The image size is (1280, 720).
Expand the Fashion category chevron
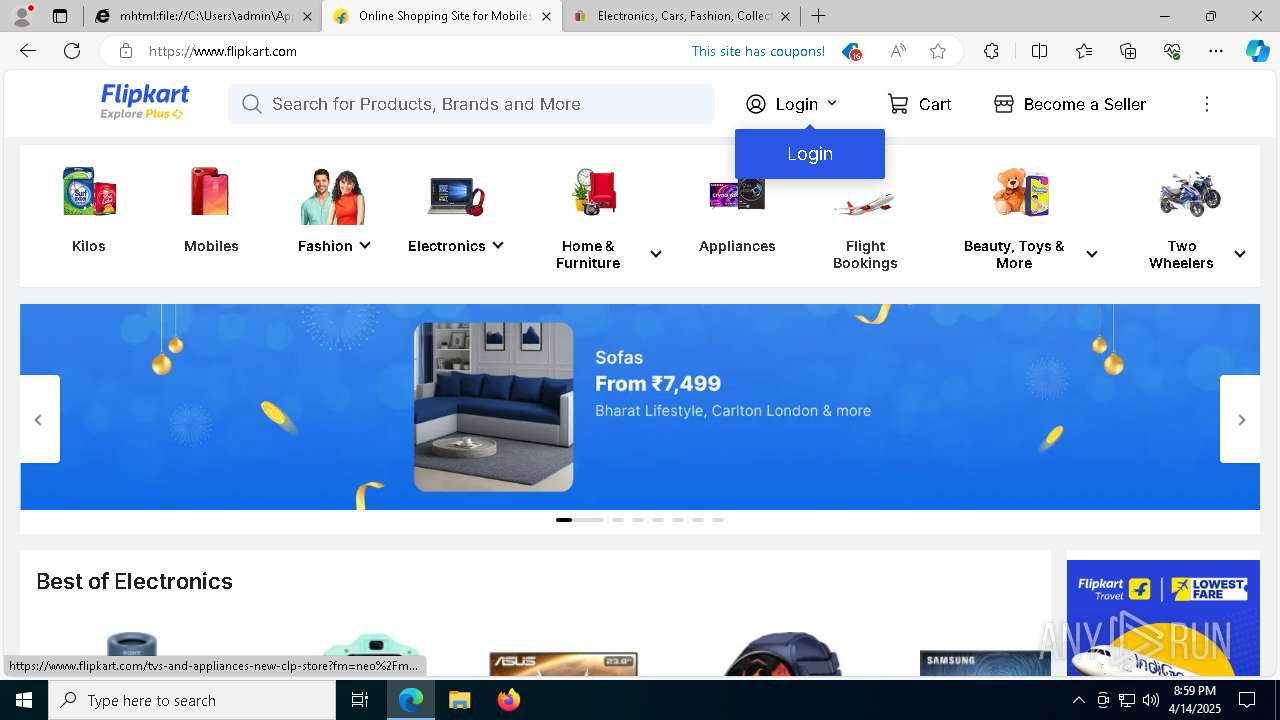tap(365, 245)
